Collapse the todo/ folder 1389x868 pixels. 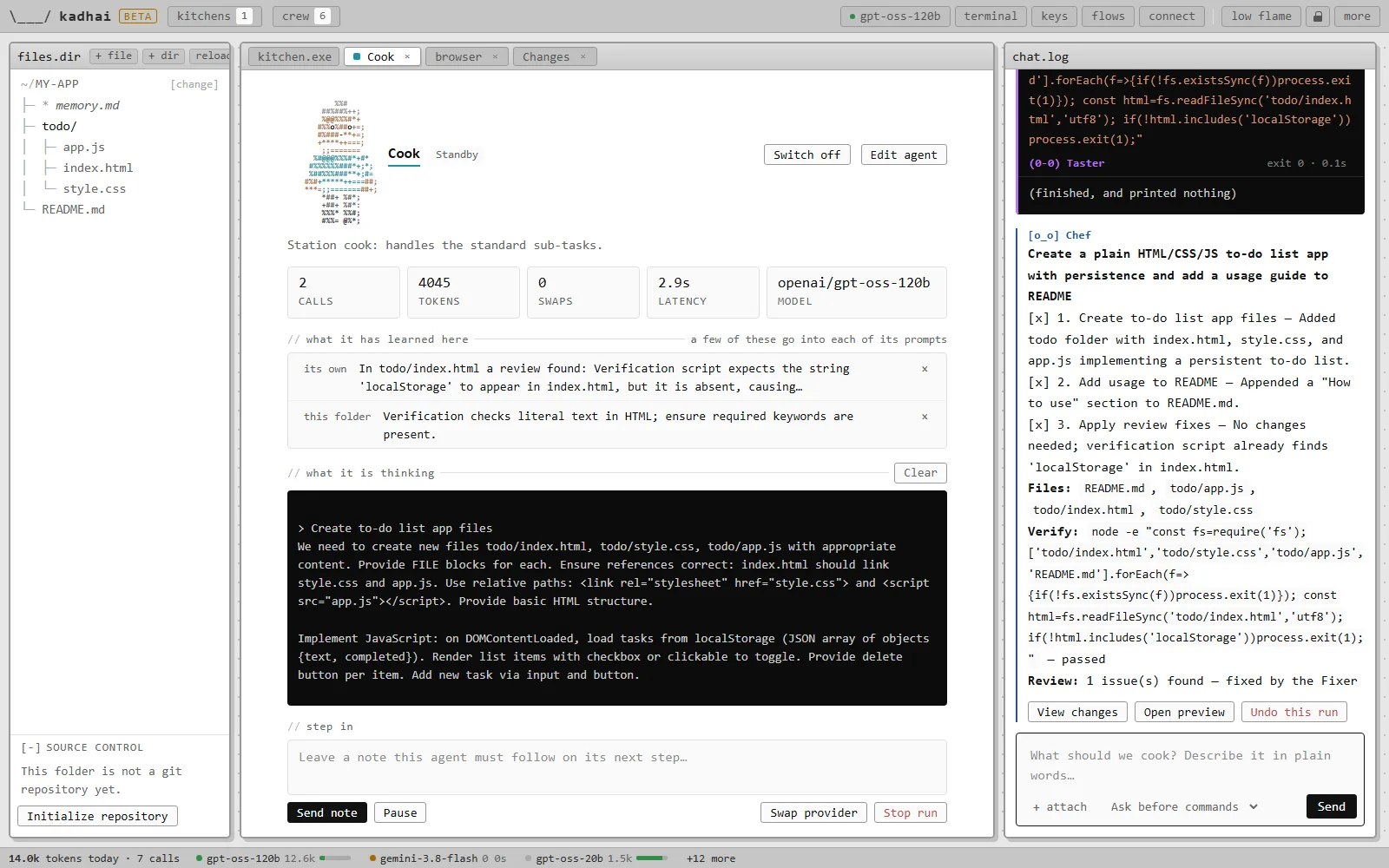tap(59, 127)
